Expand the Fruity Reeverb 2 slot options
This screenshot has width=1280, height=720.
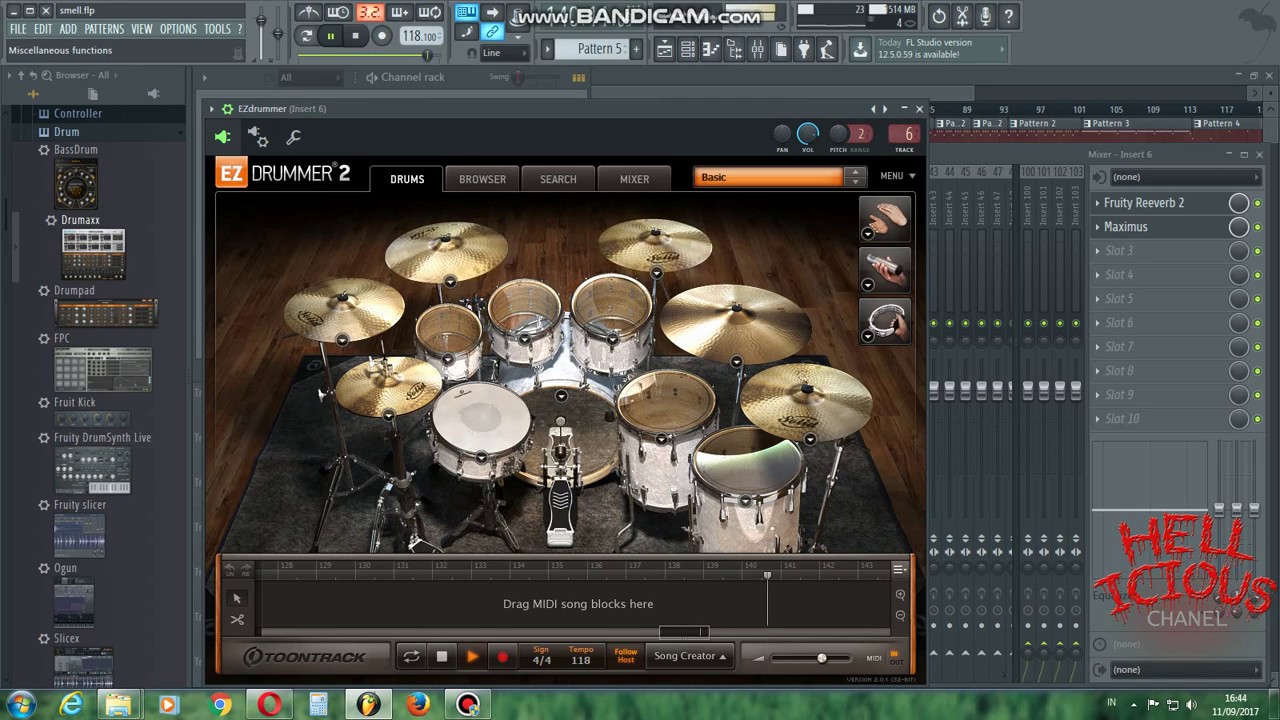pos(1097,203)
